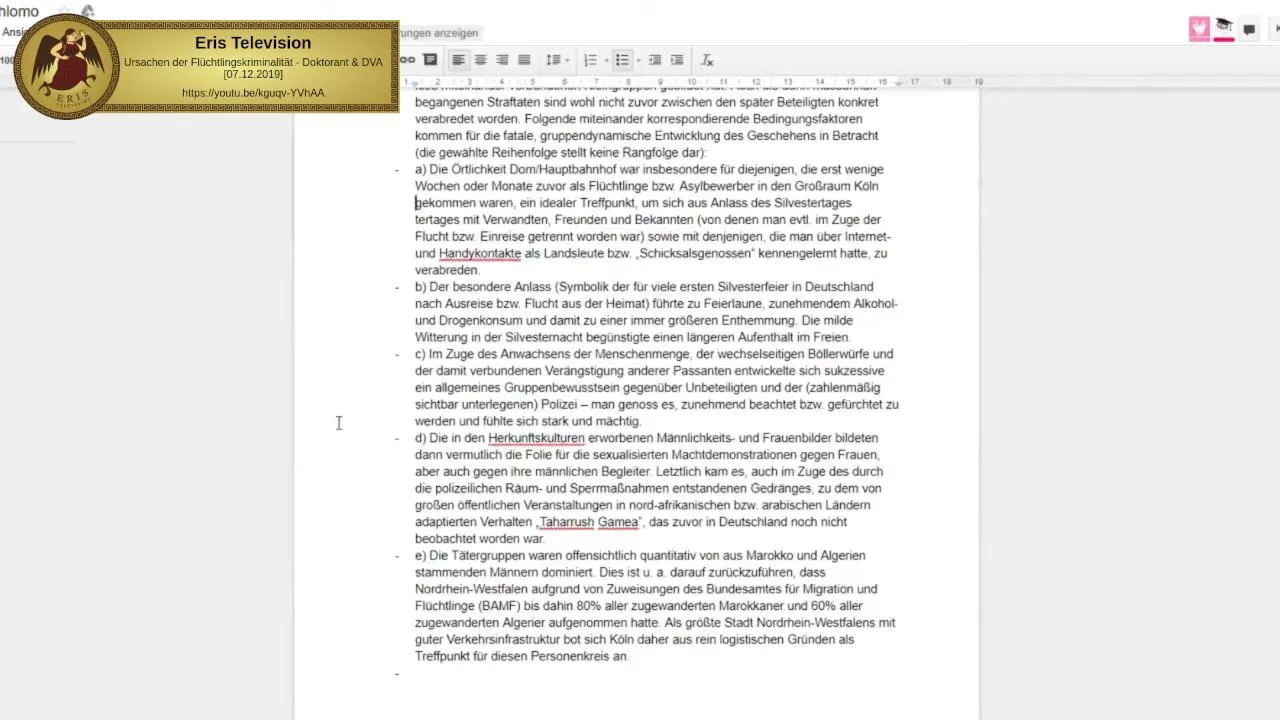
Task: Click the add comment toolbar icon
Action: click(x=430, y=60)
